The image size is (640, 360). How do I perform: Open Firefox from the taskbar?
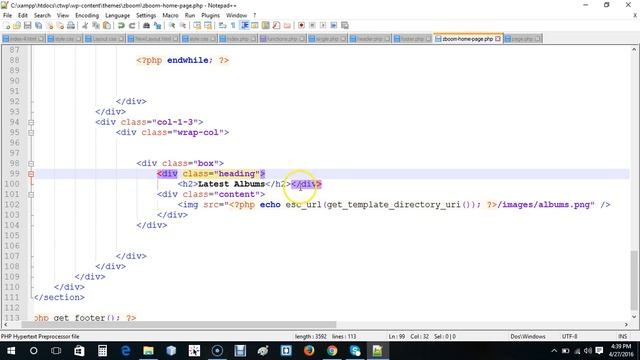coord(309,351)
